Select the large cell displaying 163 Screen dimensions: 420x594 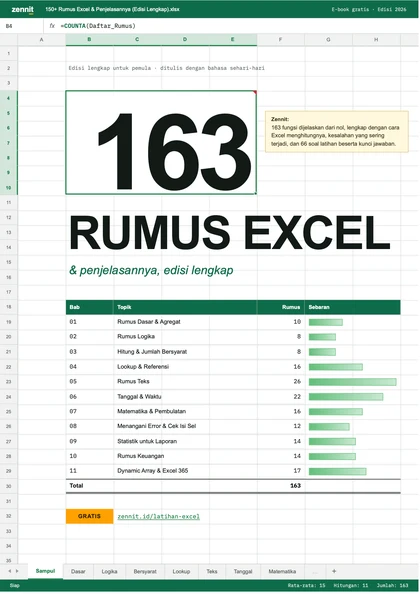click(x=161, y=142)
